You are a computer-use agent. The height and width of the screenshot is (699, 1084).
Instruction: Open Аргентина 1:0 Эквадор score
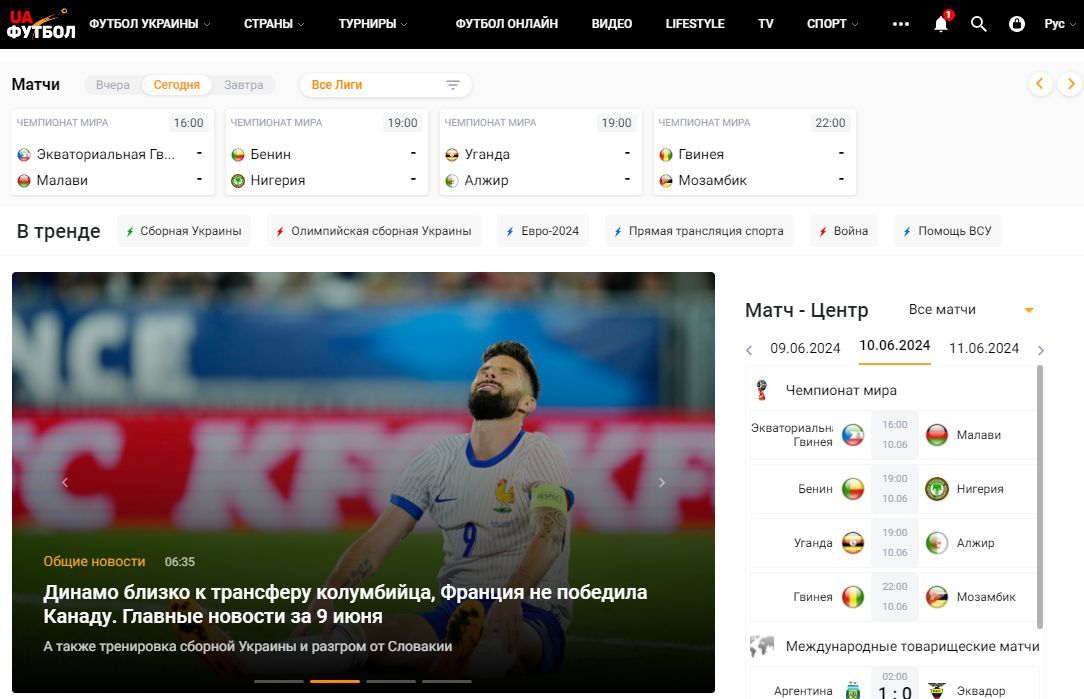click(895, 691)
